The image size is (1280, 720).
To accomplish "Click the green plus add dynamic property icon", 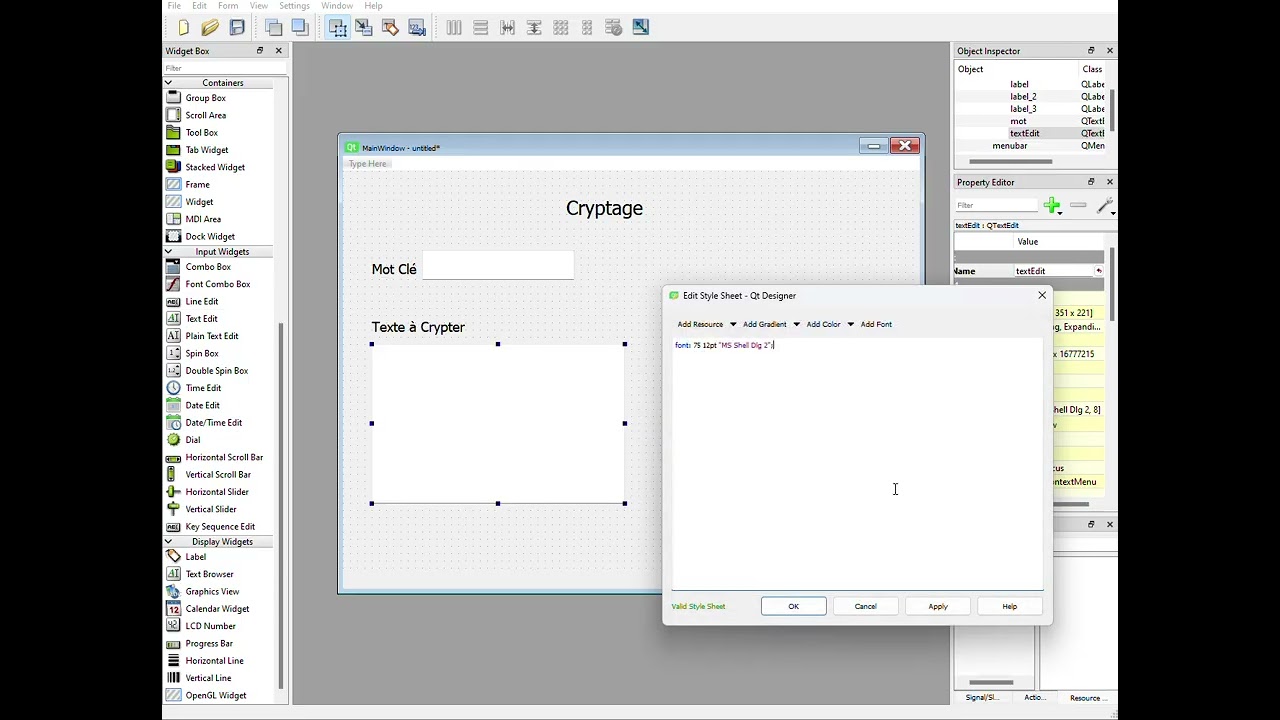I will coord(1052,206).
